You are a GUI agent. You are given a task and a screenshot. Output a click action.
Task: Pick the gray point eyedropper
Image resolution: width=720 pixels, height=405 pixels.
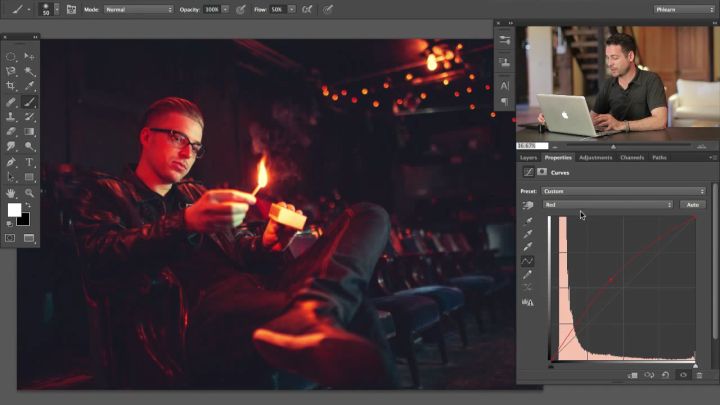[x=528, y=234]
